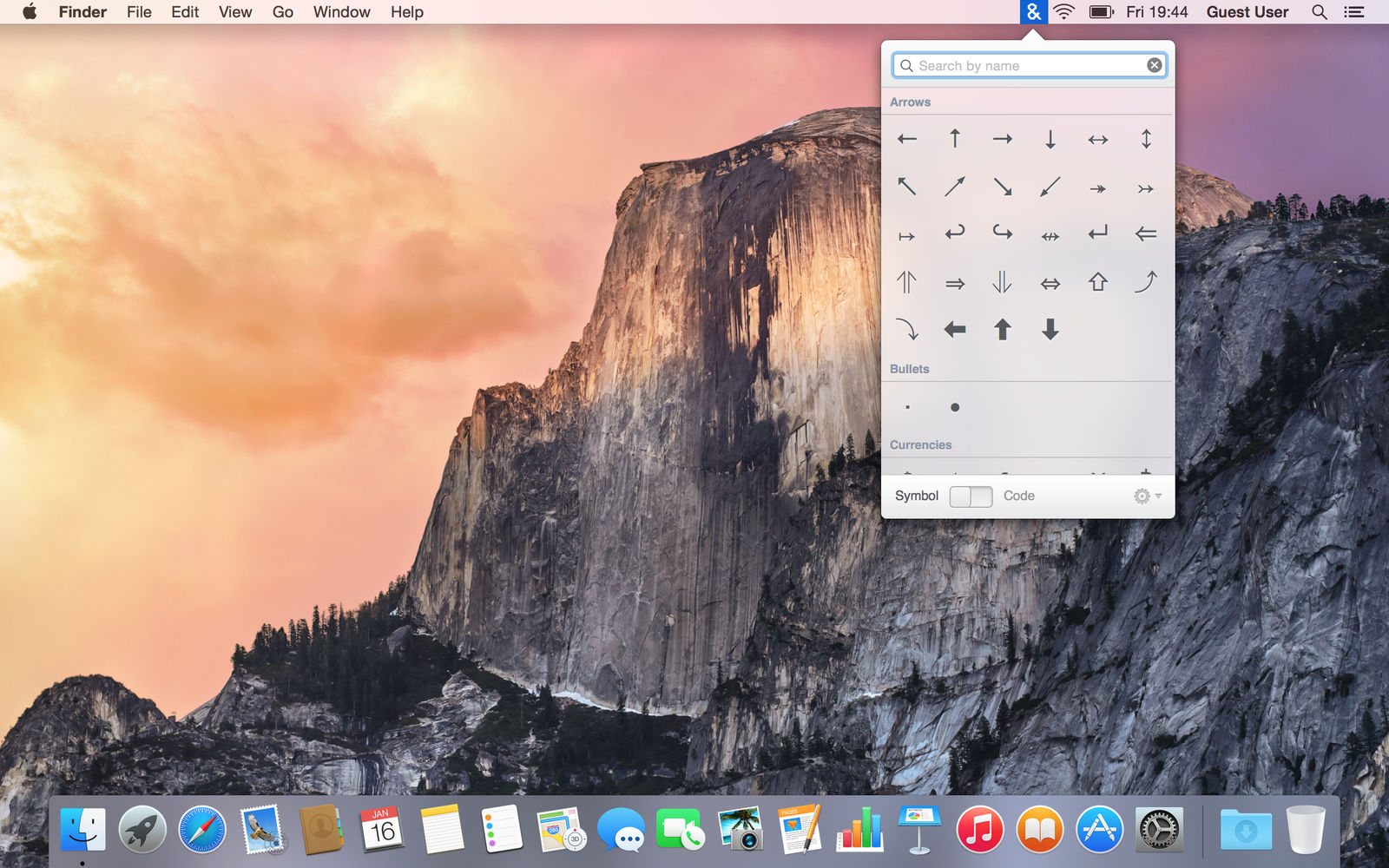
Task: Click the Code label
Action: click(1019, 496)
